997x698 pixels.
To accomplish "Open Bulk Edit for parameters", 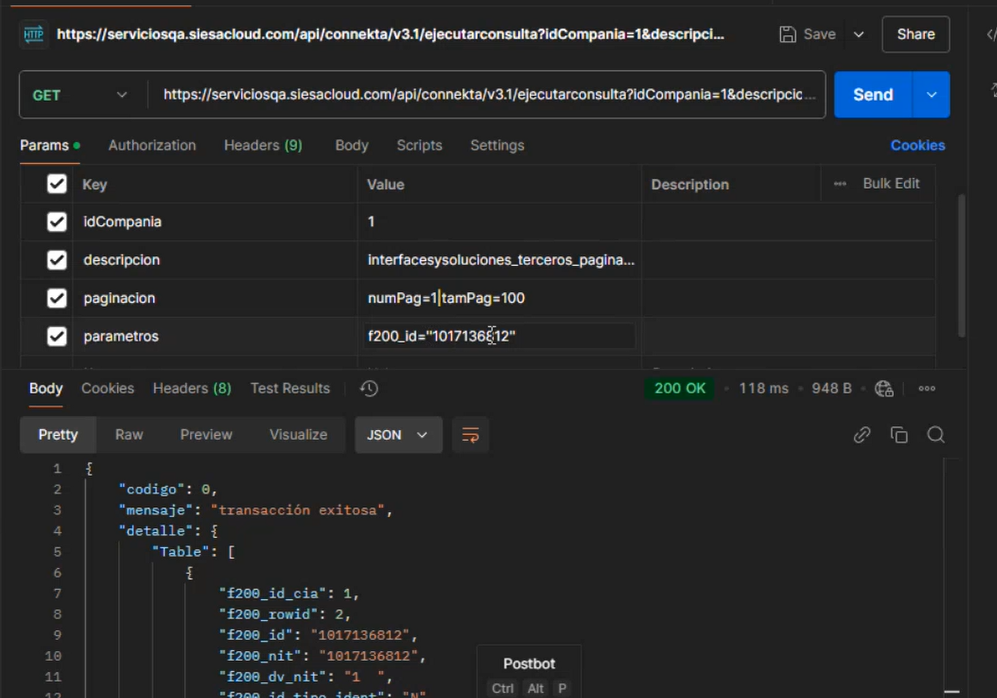I will (893, 183).
